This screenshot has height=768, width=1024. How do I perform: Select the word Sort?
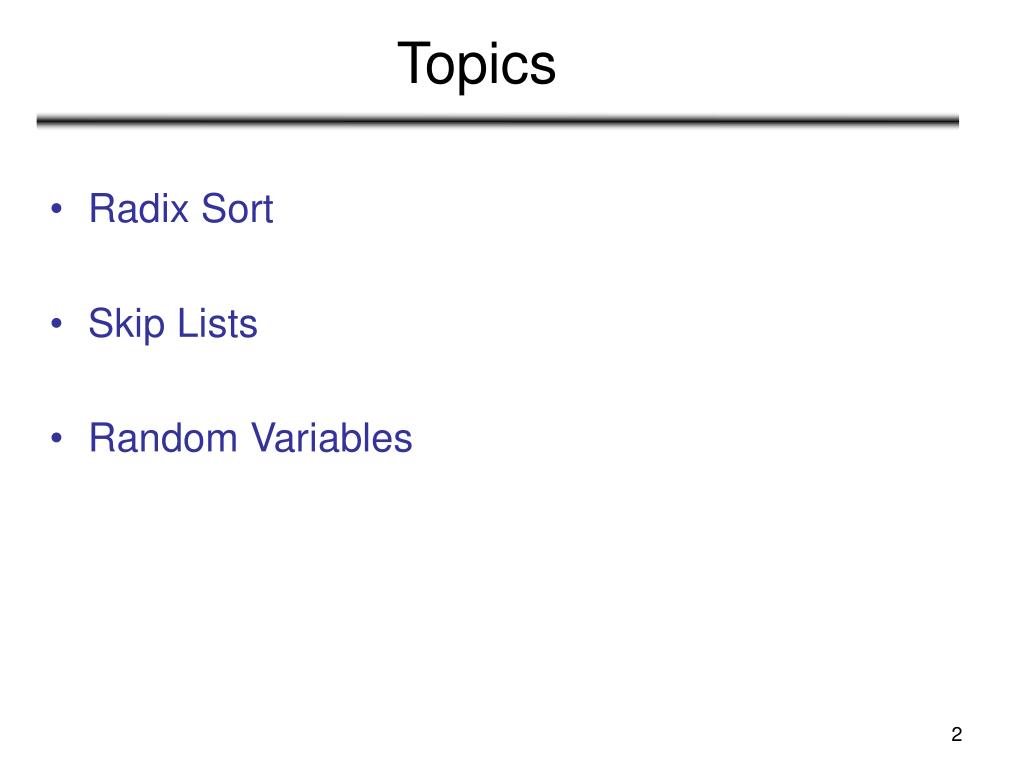237,208
